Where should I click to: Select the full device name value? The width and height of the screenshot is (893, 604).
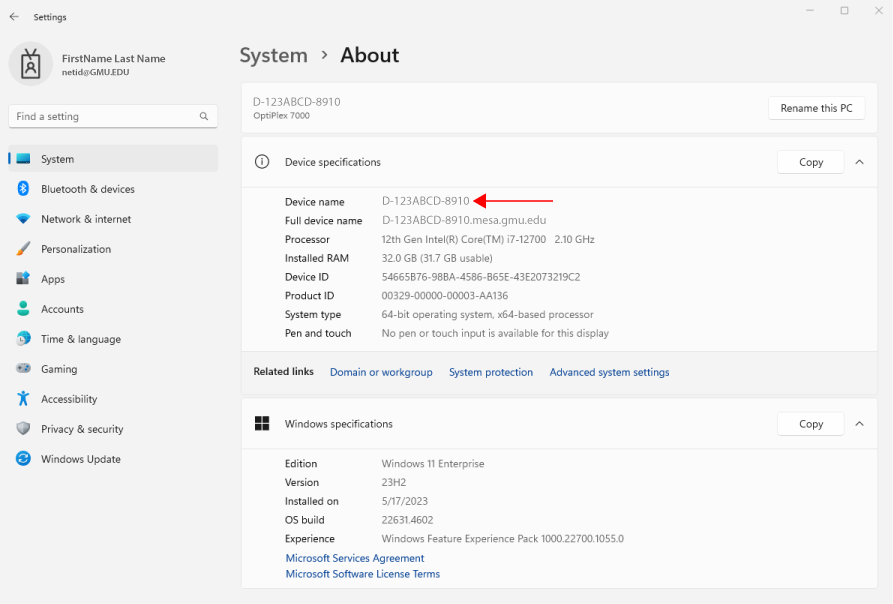[x=464, y=220]
